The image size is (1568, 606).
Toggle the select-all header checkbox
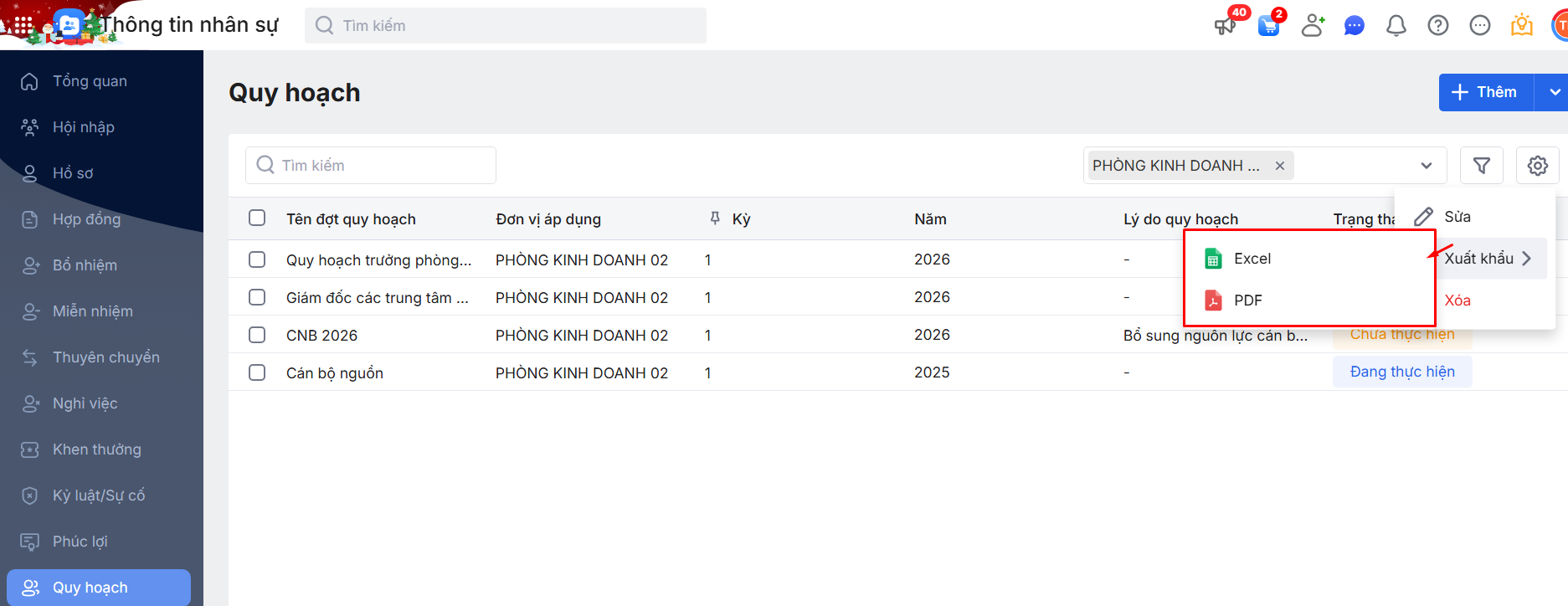point(257,218)
